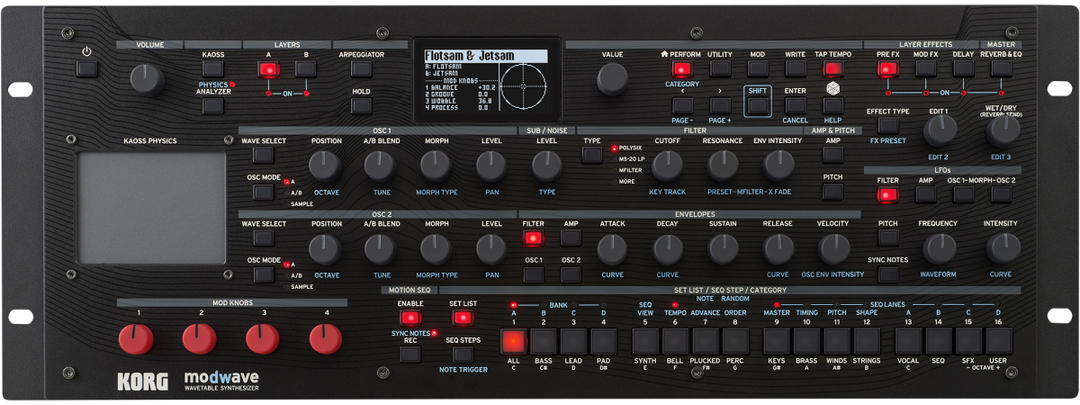Select the Amp button in Amp & Pitch

coord(833,155)
